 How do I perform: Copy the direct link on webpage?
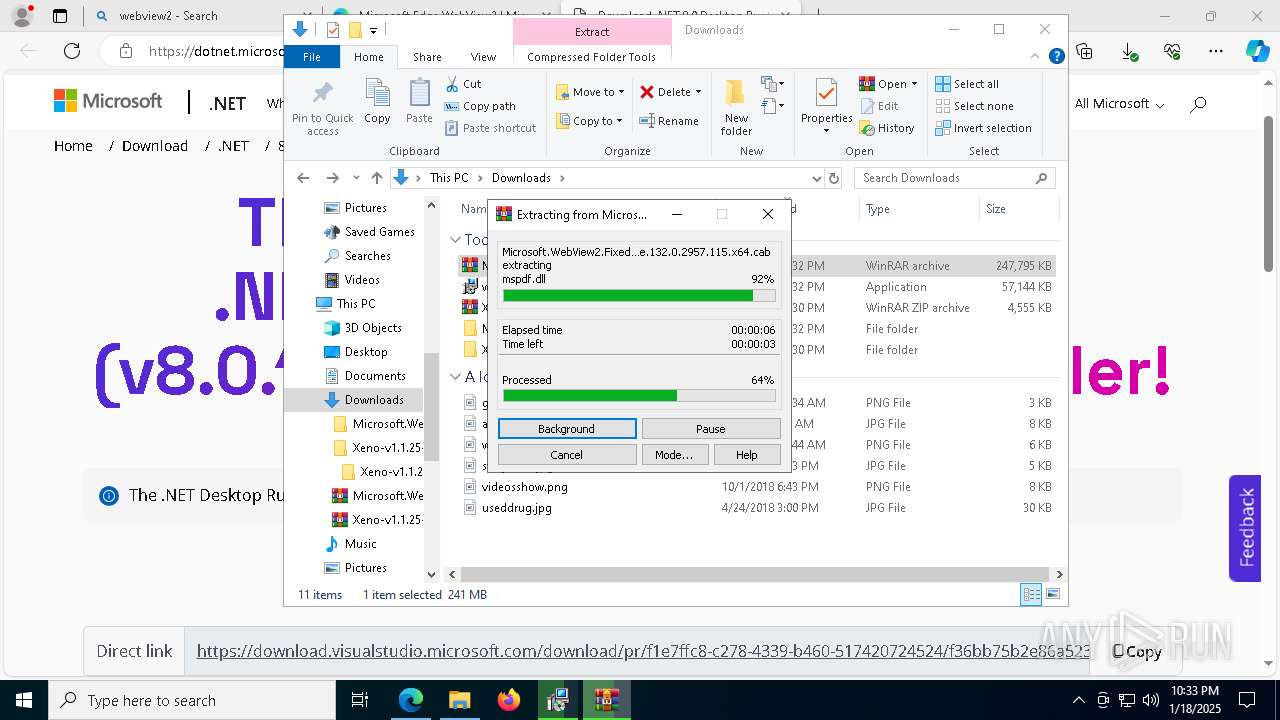pyautogui.click(x=1137, y=651)
